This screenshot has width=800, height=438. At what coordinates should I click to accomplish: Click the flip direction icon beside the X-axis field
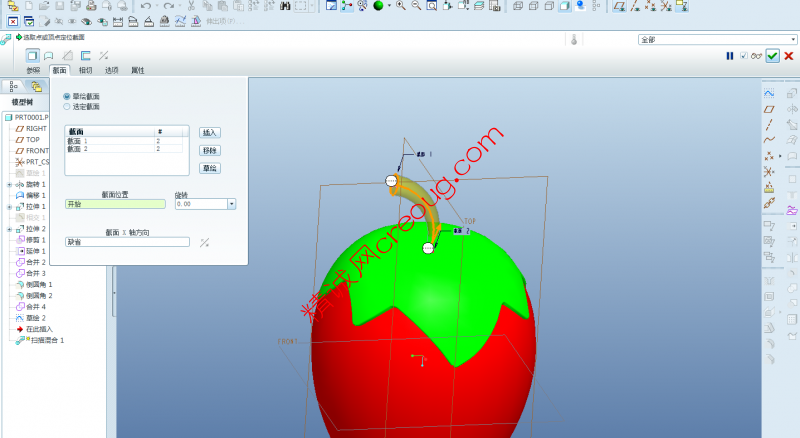(x=205, y=242)
